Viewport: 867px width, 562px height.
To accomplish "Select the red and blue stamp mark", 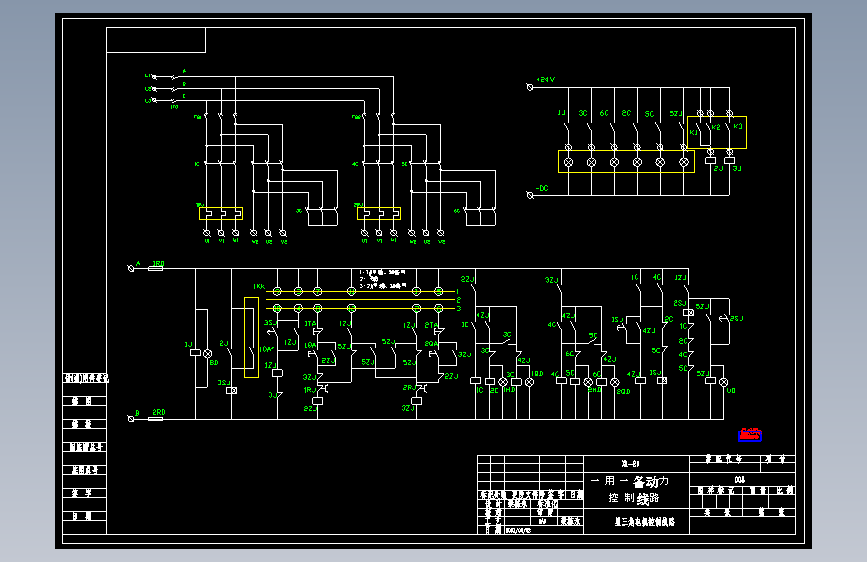I will tap(750, 435).
